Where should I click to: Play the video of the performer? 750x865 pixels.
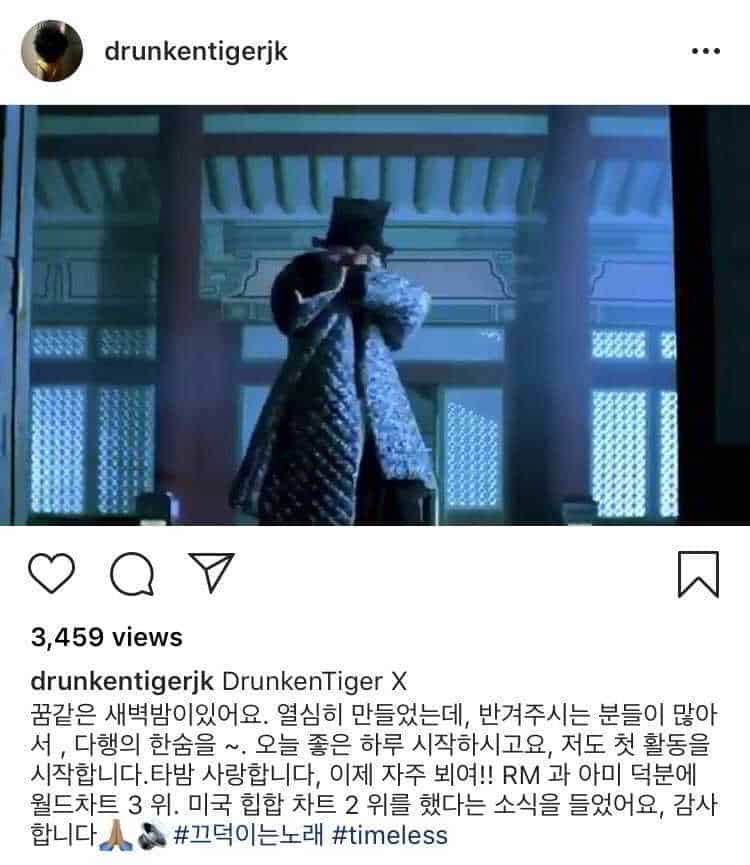tap(375, 315)
